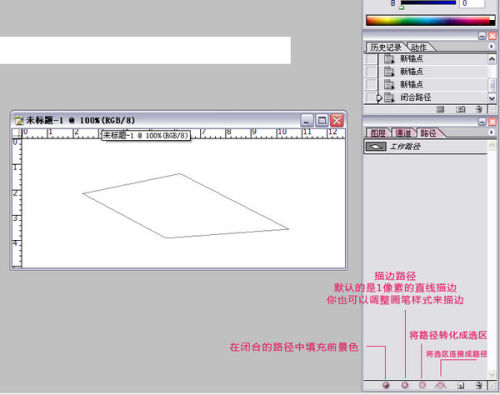Switch to the 图层 tab
Screen dimensions: 500x395
[x=378, y=133]
